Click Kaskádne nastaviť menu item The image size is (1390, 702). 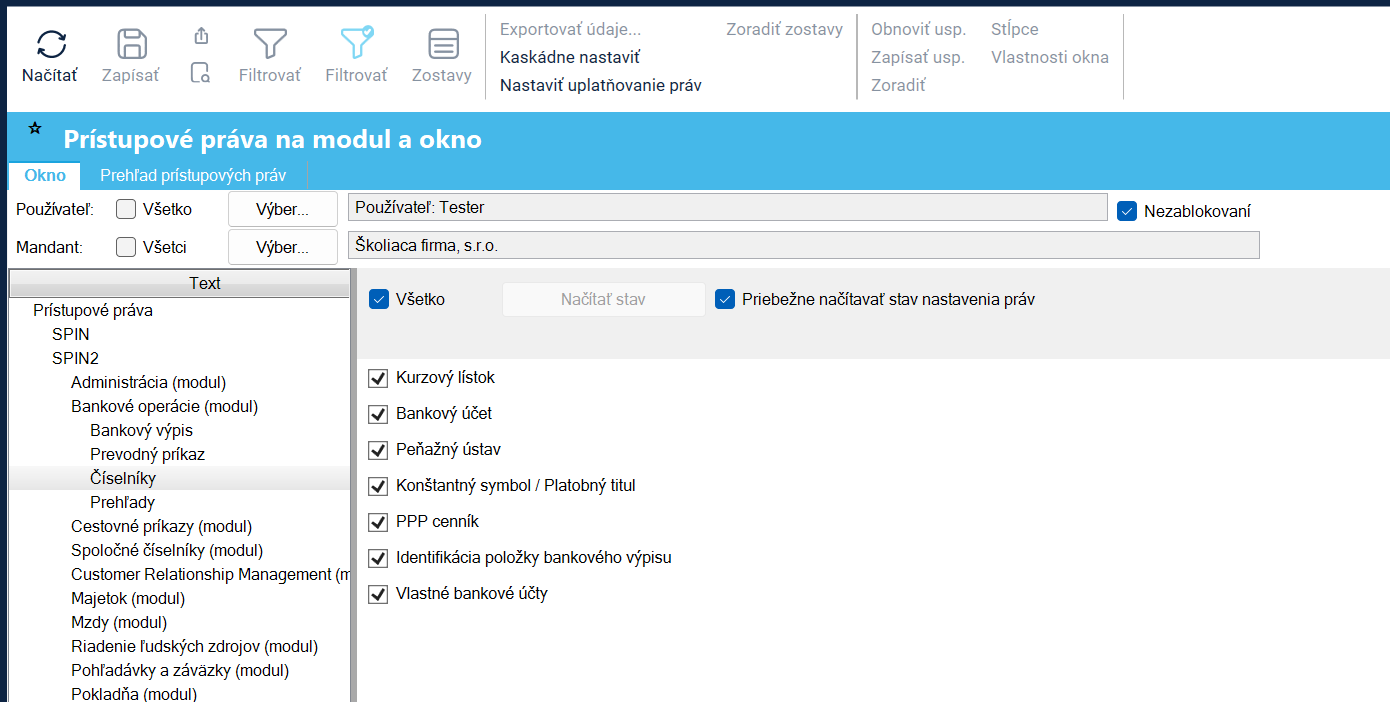point(570,57)
